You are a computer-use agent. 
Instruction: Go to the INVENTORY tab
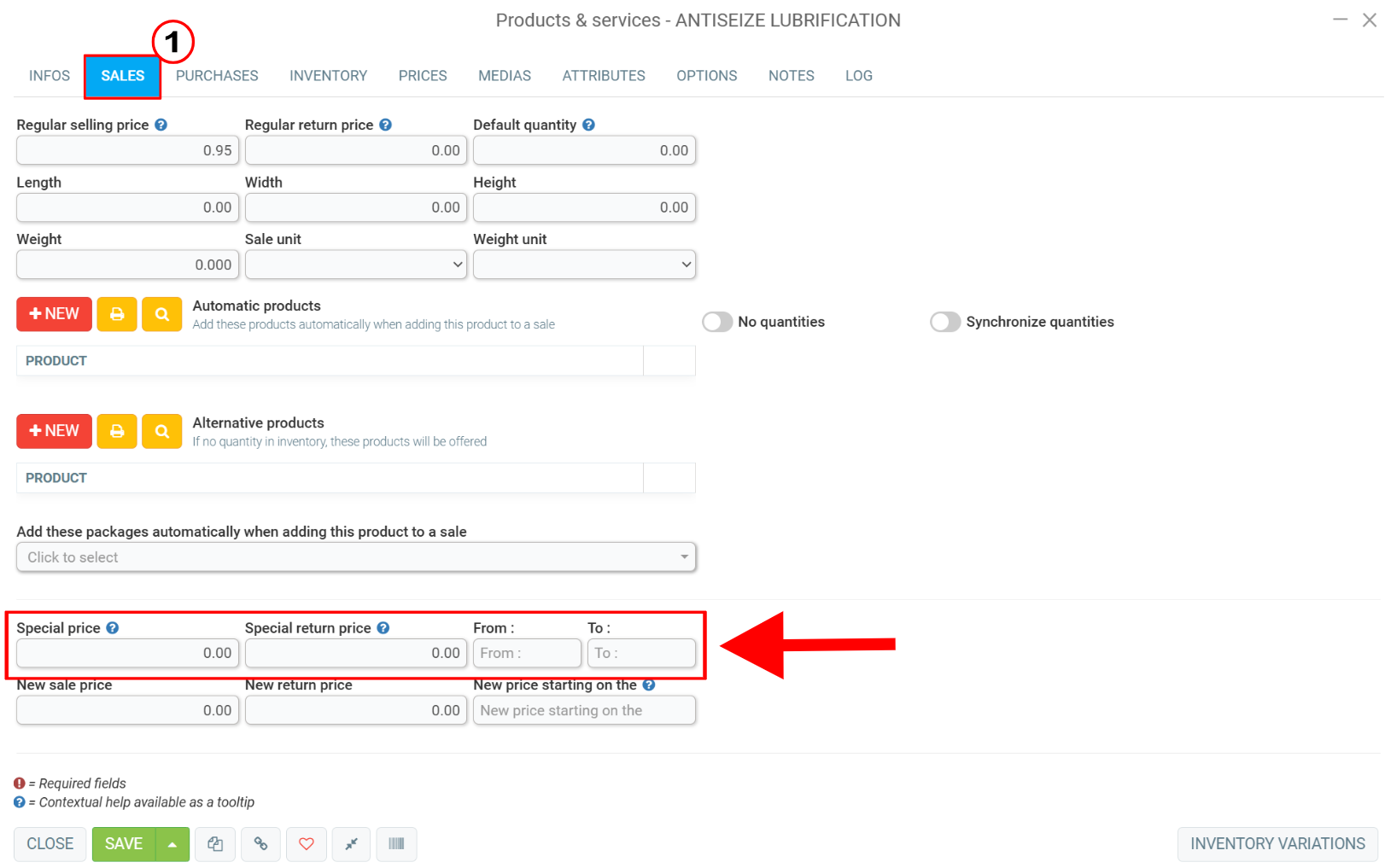coord(328,76)
